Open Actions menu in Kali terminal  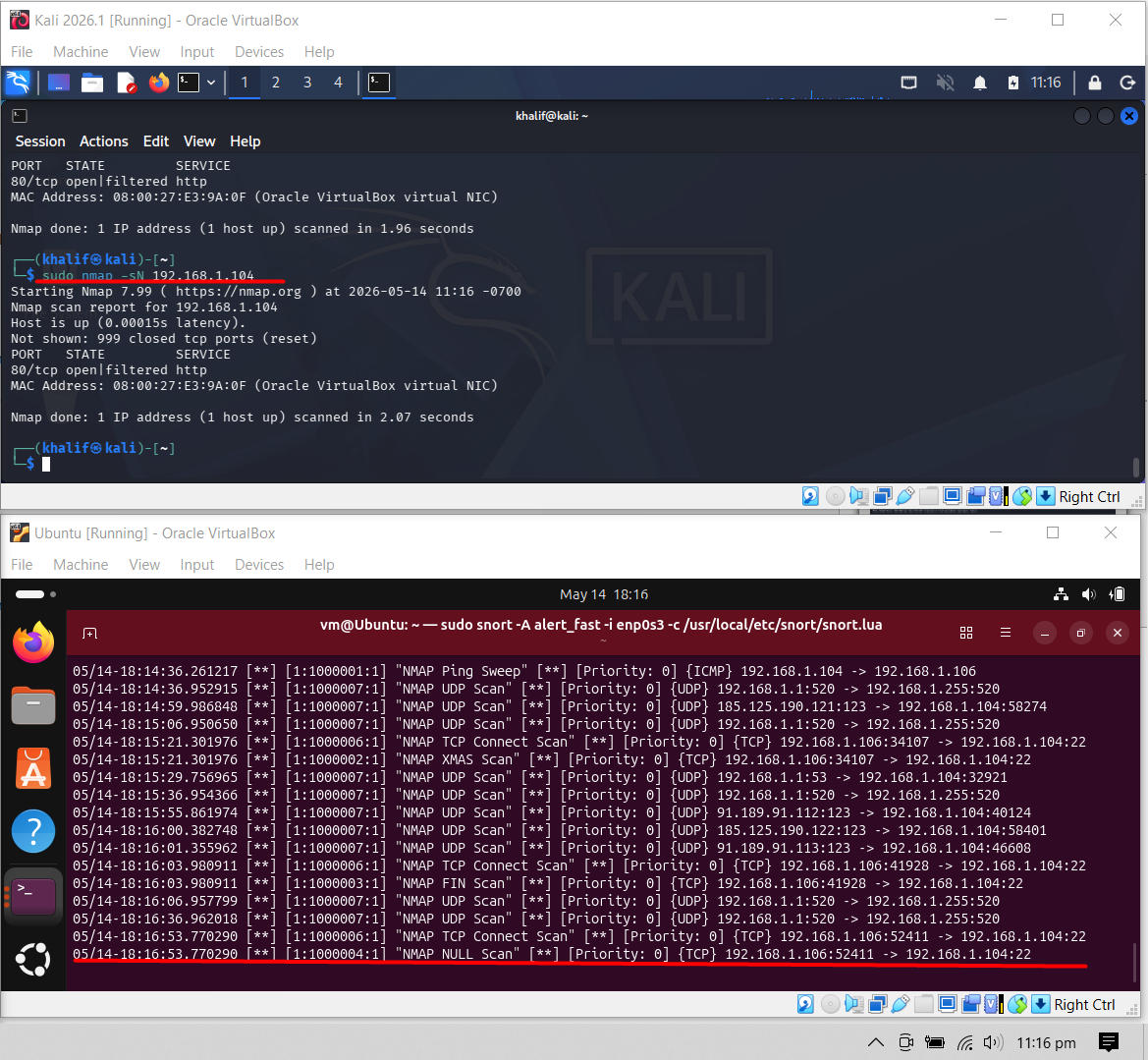(x=104, y=141)
